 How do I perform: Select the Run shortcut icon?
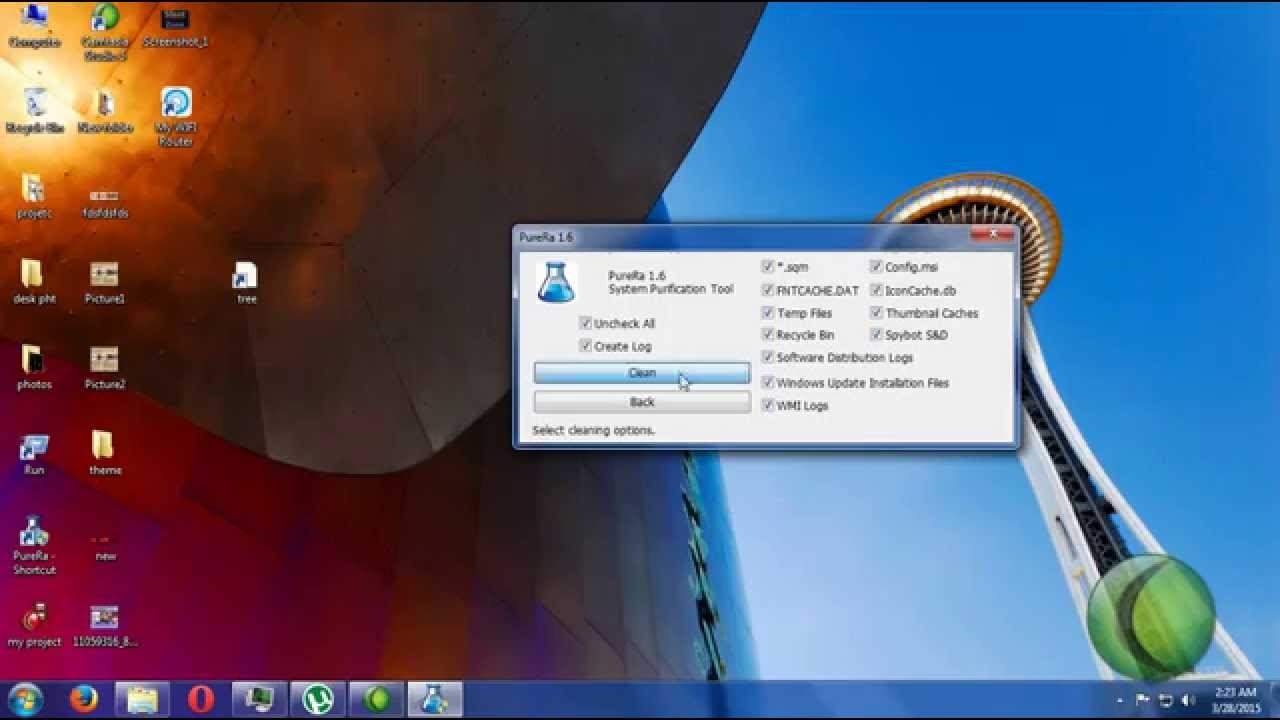coord(34,454)
